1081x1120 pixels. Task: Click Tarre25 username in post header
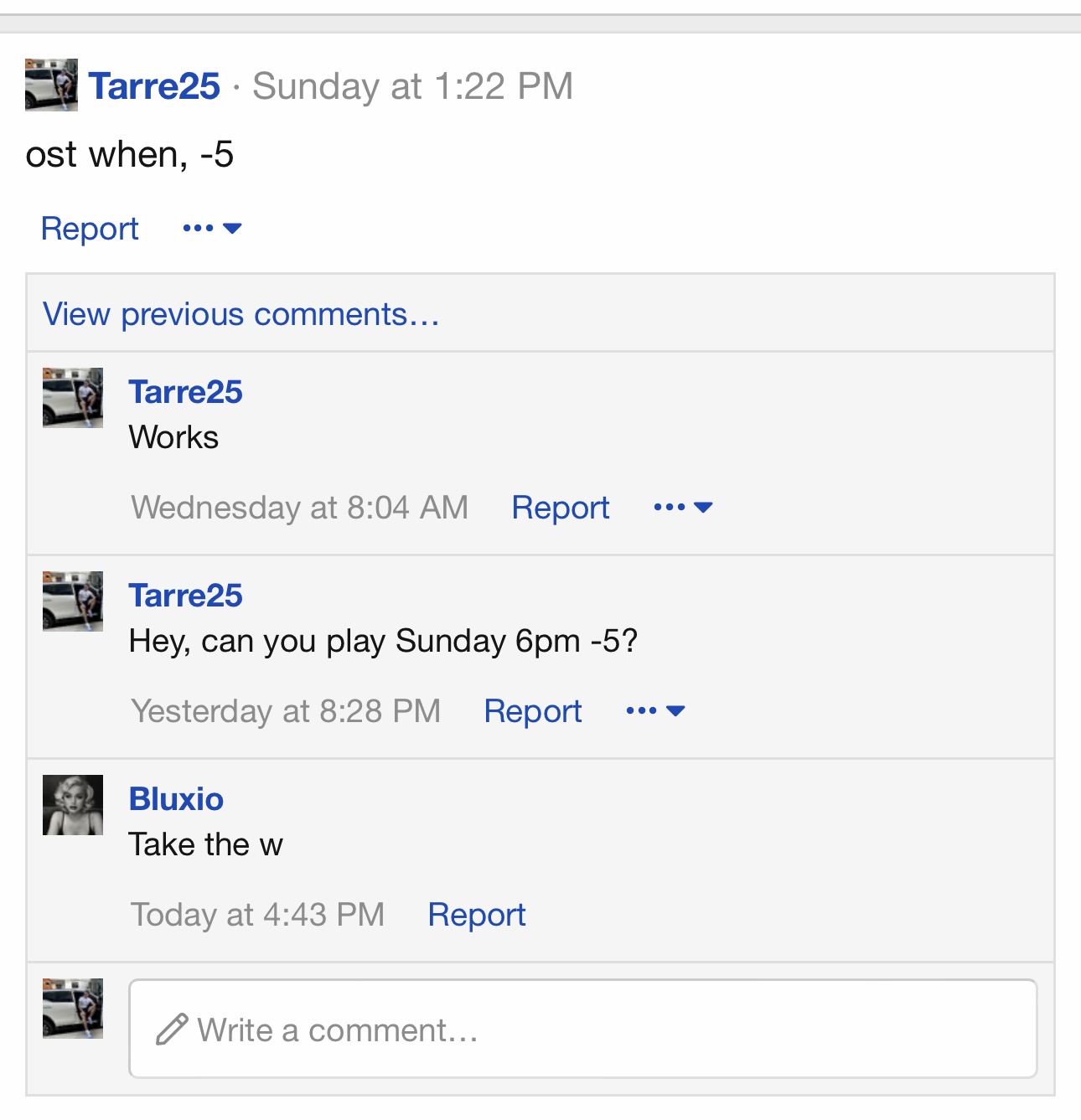154,85
